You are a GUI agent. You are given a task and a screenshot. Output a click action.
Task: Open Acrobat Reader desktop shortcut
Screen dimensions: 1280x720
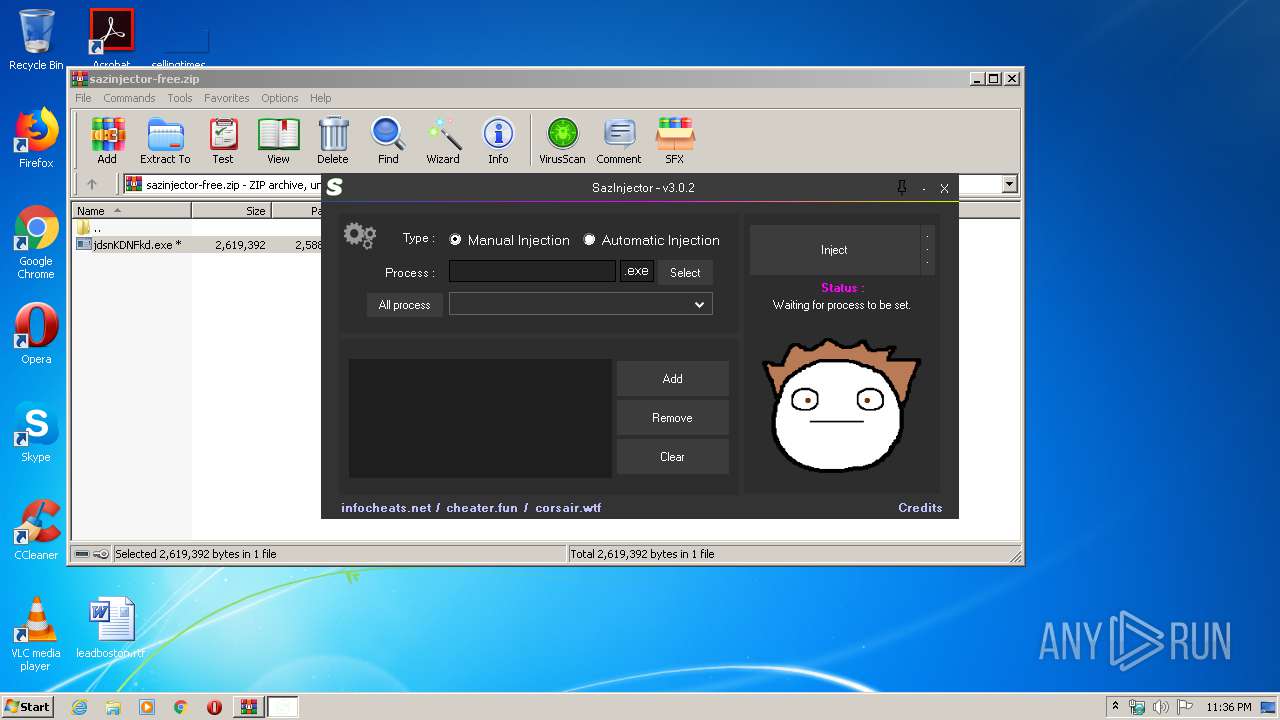[111, 38]
